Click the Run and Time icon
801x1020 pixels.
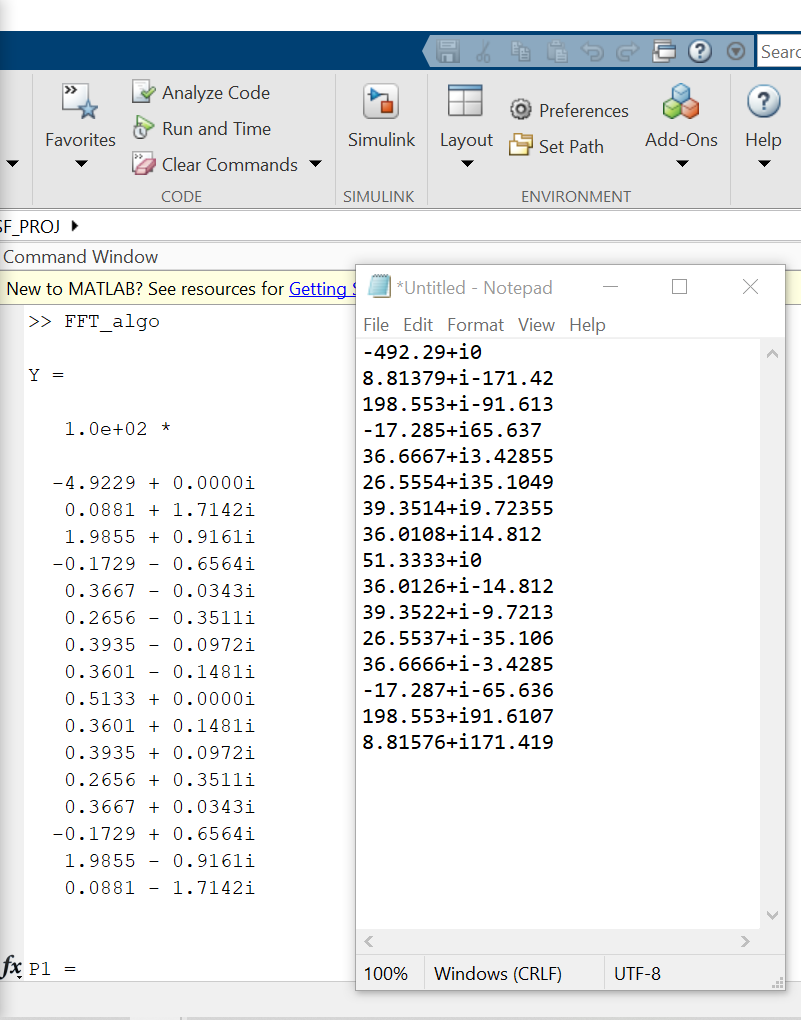point(144,128)
